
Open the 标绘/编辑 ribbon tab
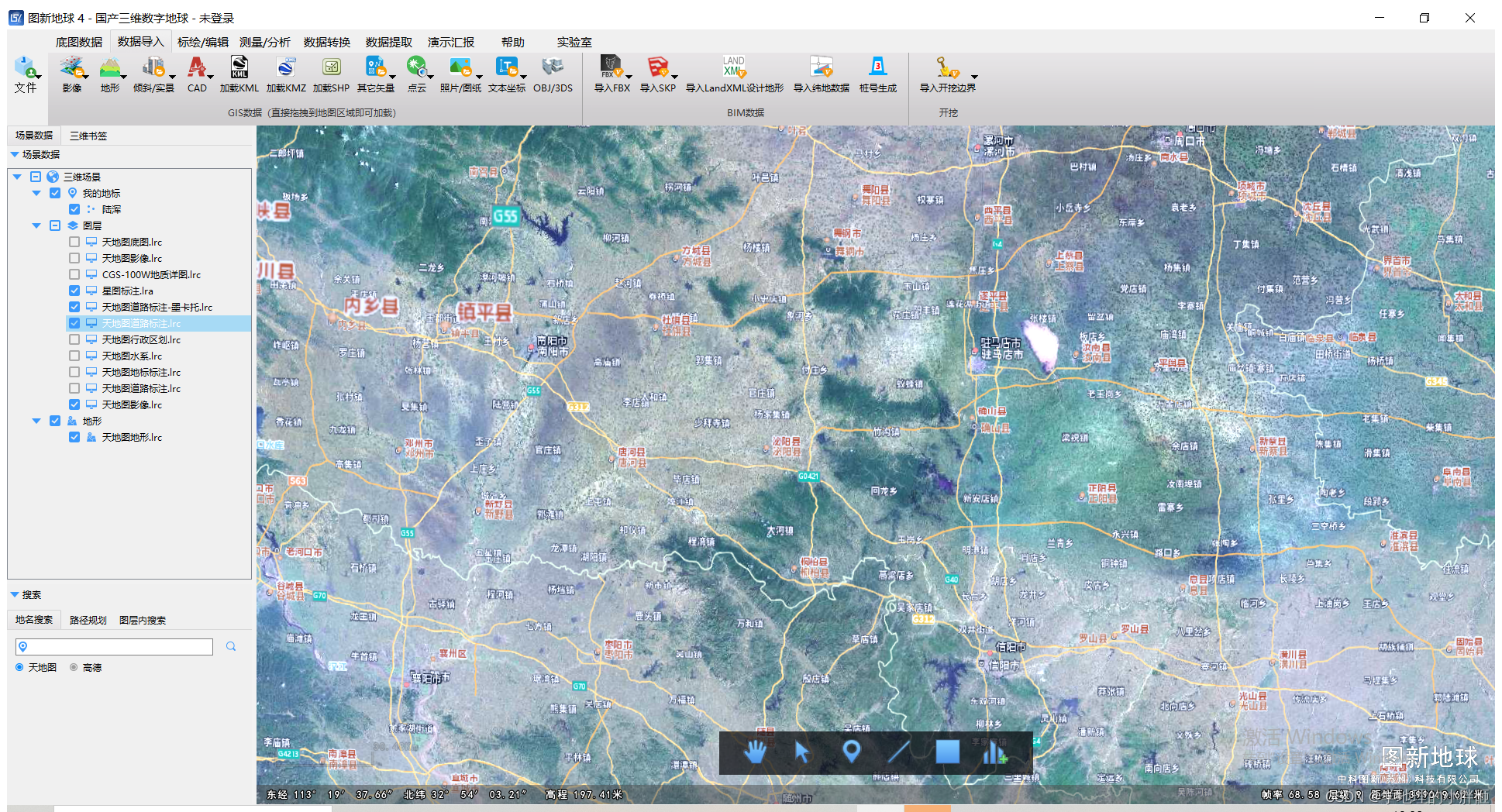pyautogui.click(x=203, y=42)
